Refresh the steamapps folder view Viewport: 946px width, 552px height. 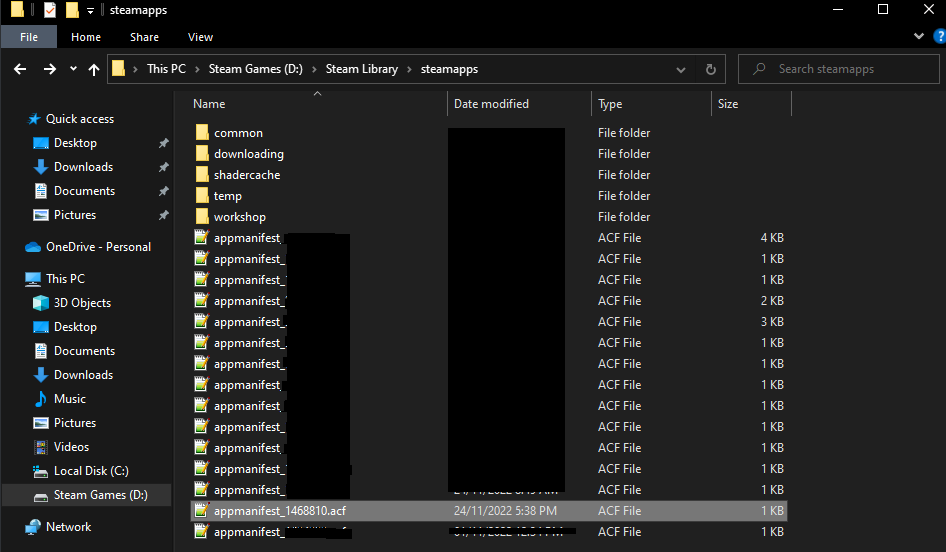[x=710, y=69]
